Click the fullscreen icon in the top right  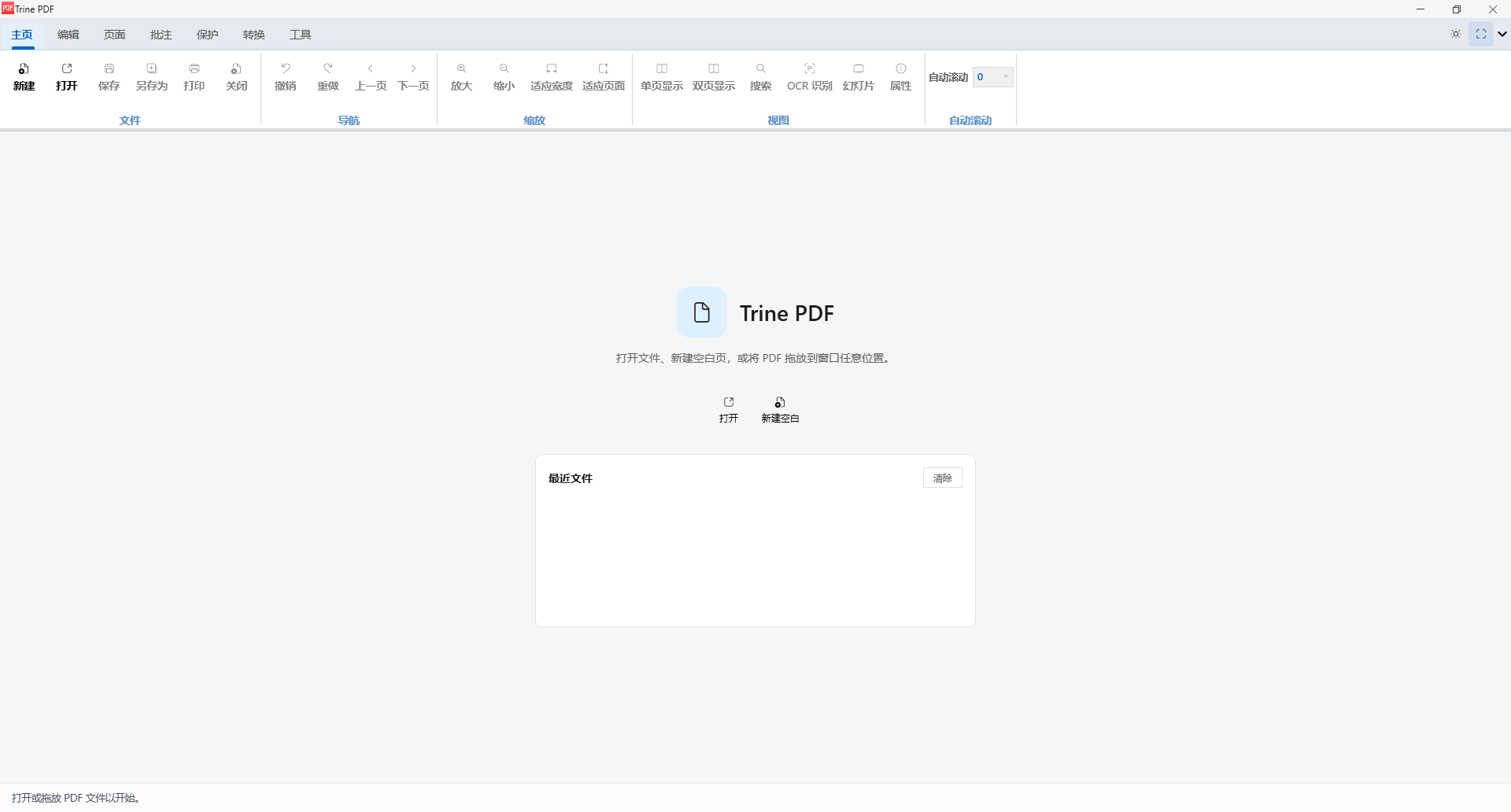[x=1481, y=34]
